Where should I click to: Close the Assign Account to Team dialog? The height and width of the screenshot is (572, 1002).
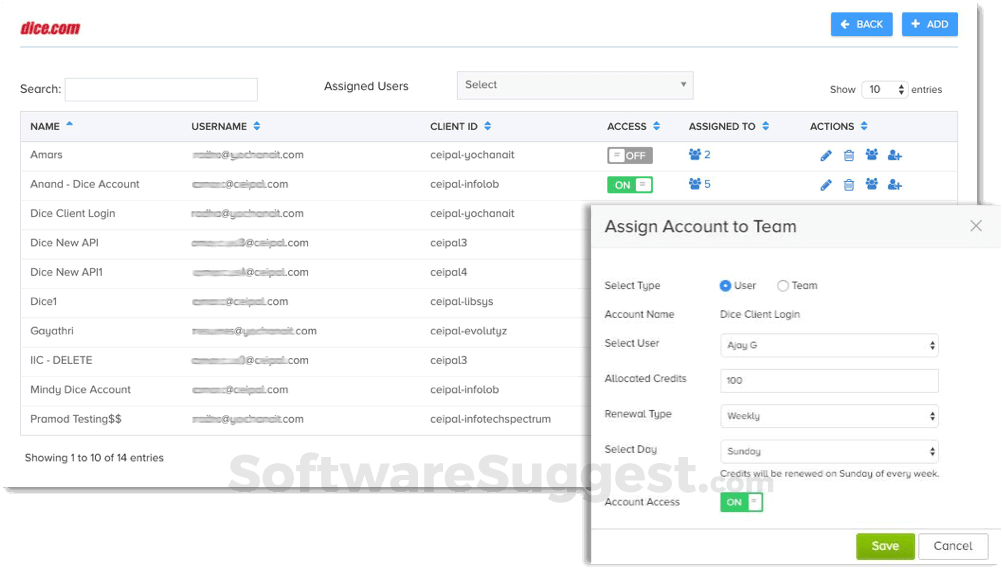click(x=976, y=227)
